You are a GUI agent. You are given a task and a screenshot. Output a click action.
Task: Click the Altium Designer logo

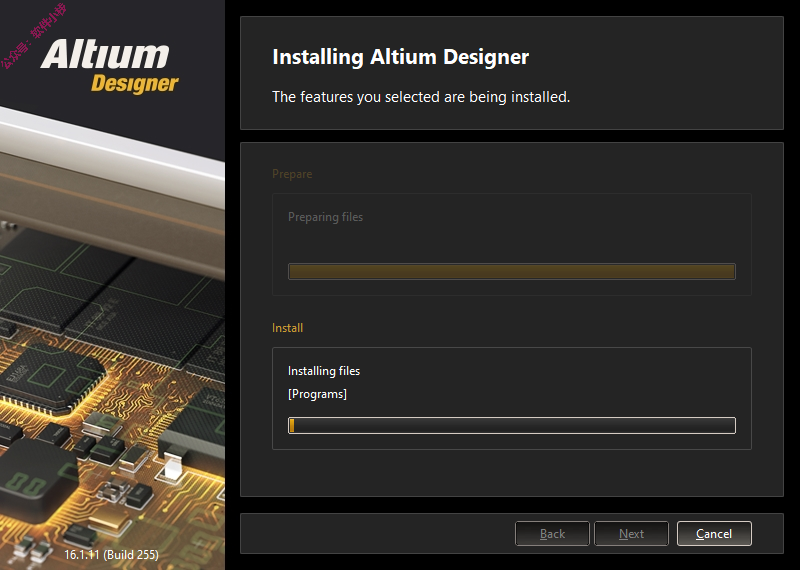click(x=110, y=66)
